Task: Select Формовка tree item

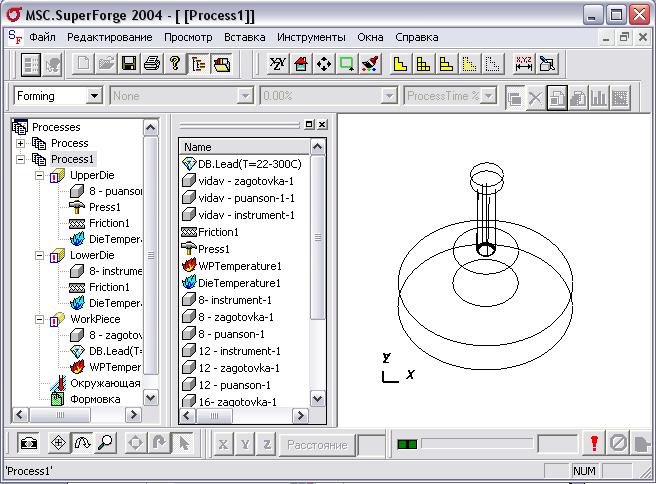Action: pos(95,399)
